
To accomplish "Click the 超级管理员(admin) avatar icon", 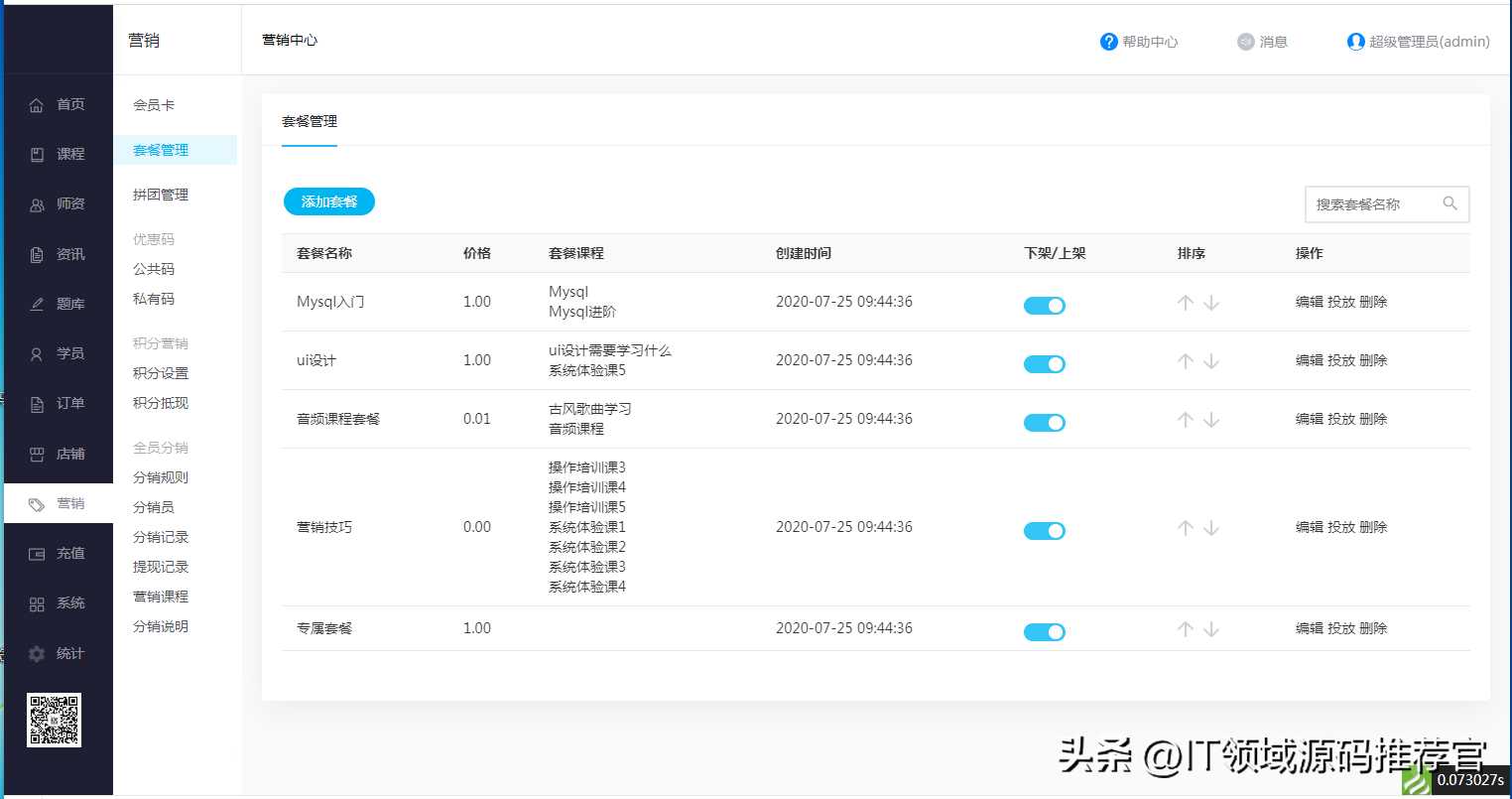I will [x=1356, y=42].
